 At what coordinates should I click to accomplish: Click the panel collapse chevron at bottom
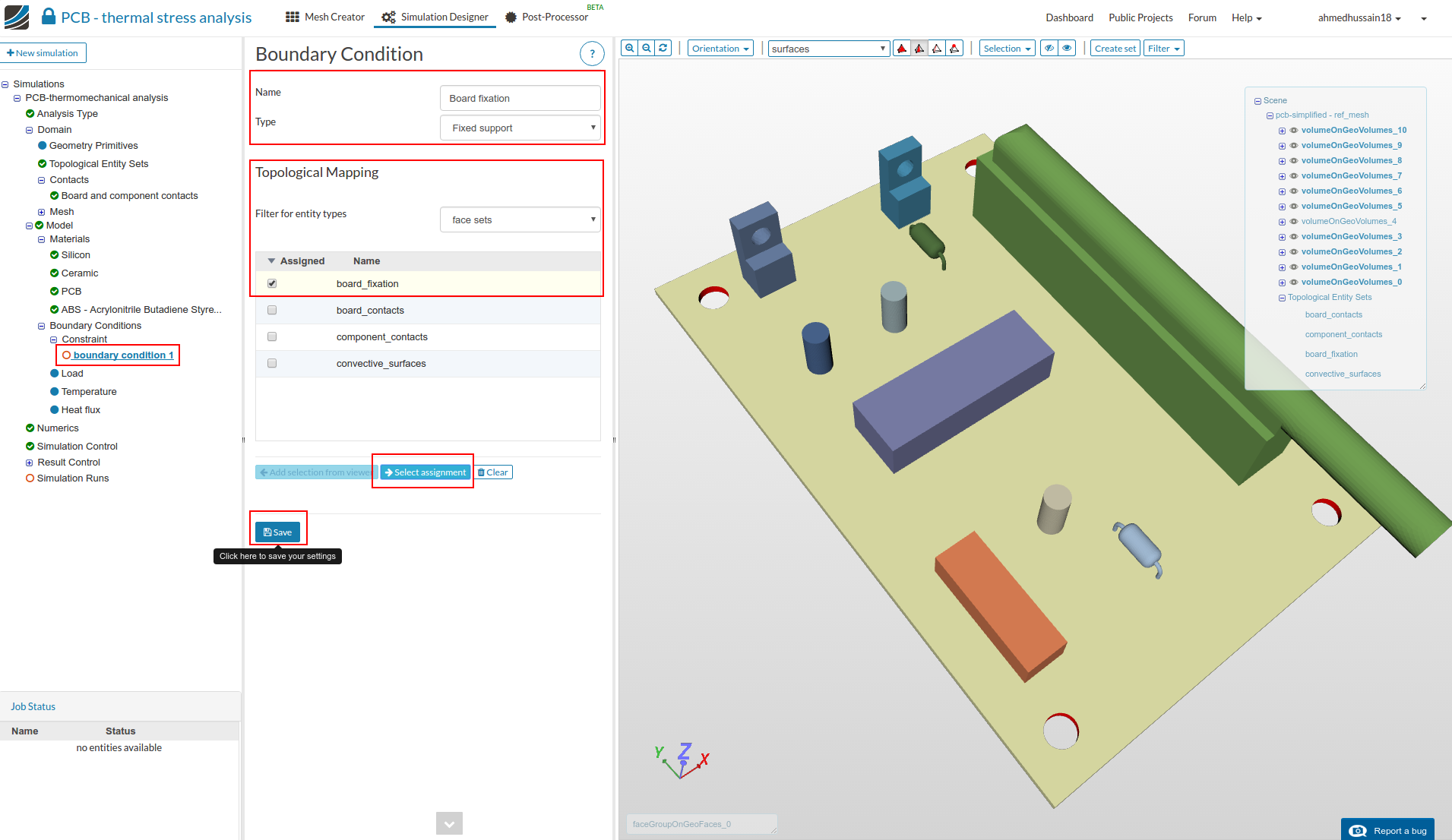pos(449,823)
